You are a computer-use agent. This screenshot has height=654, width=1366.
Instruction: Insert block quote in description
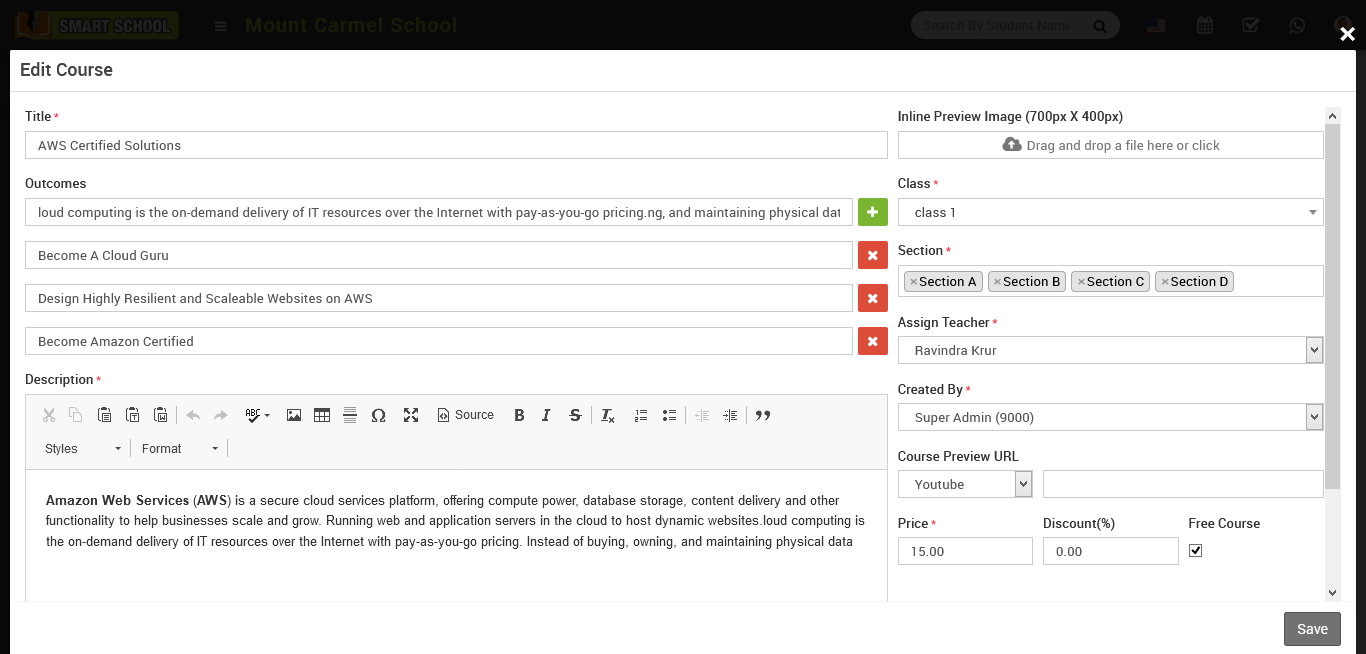(x=763, y=415)
